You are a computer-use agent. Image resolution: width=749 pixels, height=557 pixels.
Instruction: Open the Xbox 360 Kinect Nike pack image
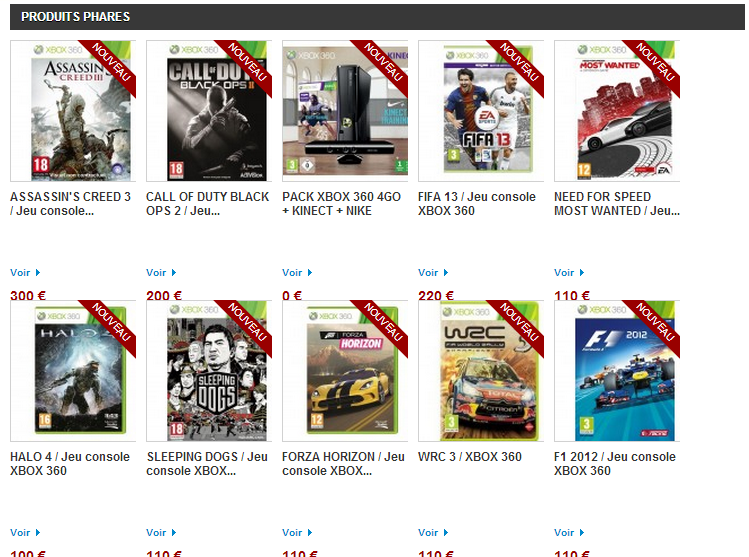[345, 111]
